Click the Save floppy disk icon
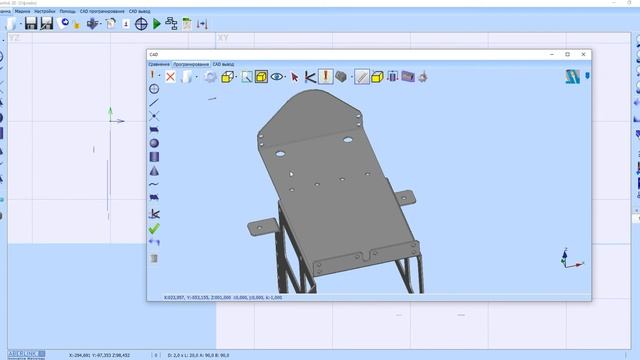The image size is (640, 360). 31,24
